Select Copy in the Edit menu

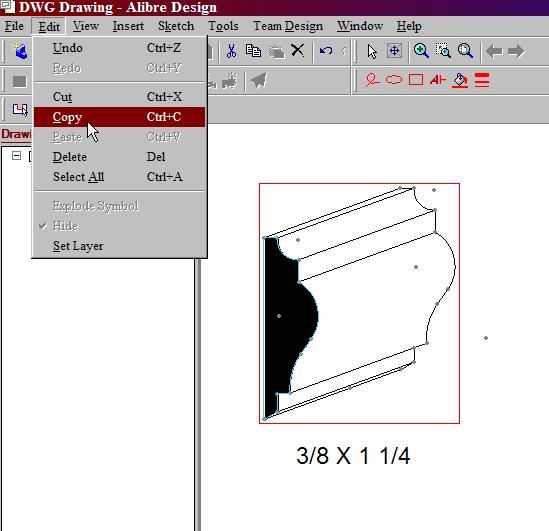pos(119,117)
